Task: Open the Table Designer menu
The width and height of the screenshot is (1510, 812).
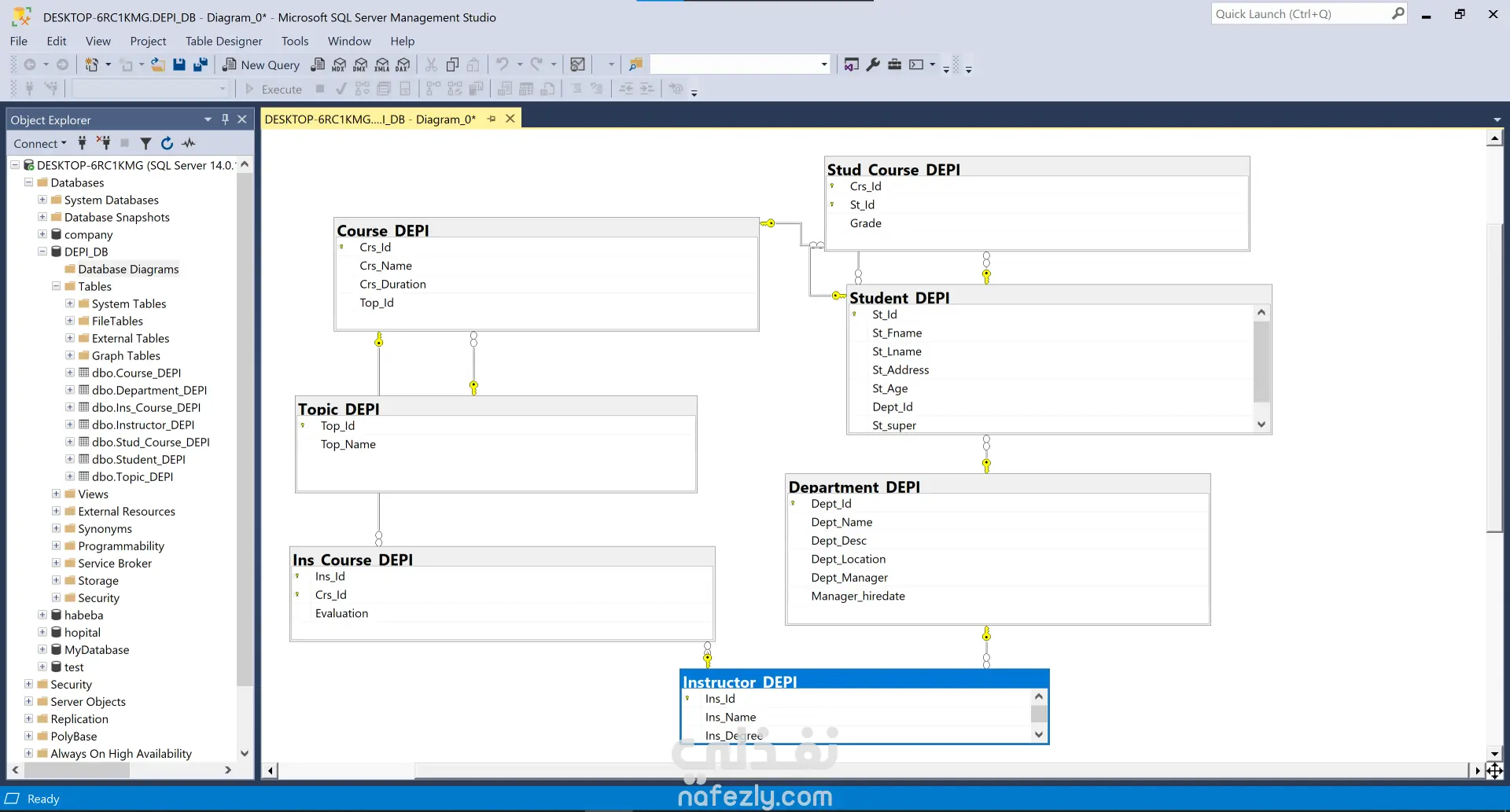Action: [223, 41]
